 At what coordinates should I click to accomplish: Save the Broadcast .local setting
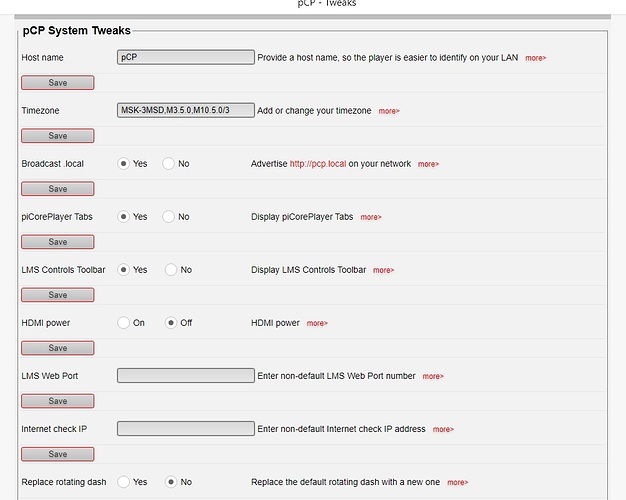(x=58, y=189)
